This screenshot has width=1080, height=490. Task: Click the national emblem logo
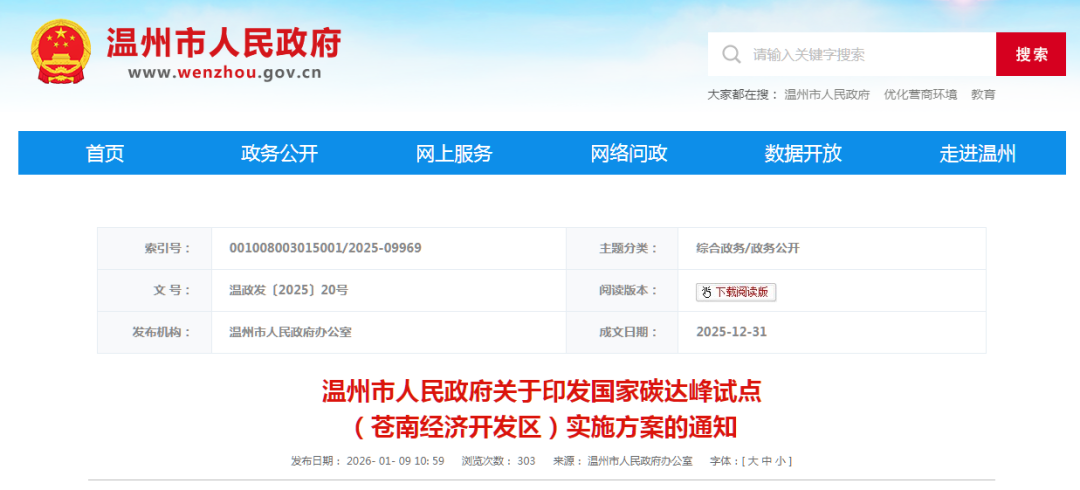tap(61, 53)
